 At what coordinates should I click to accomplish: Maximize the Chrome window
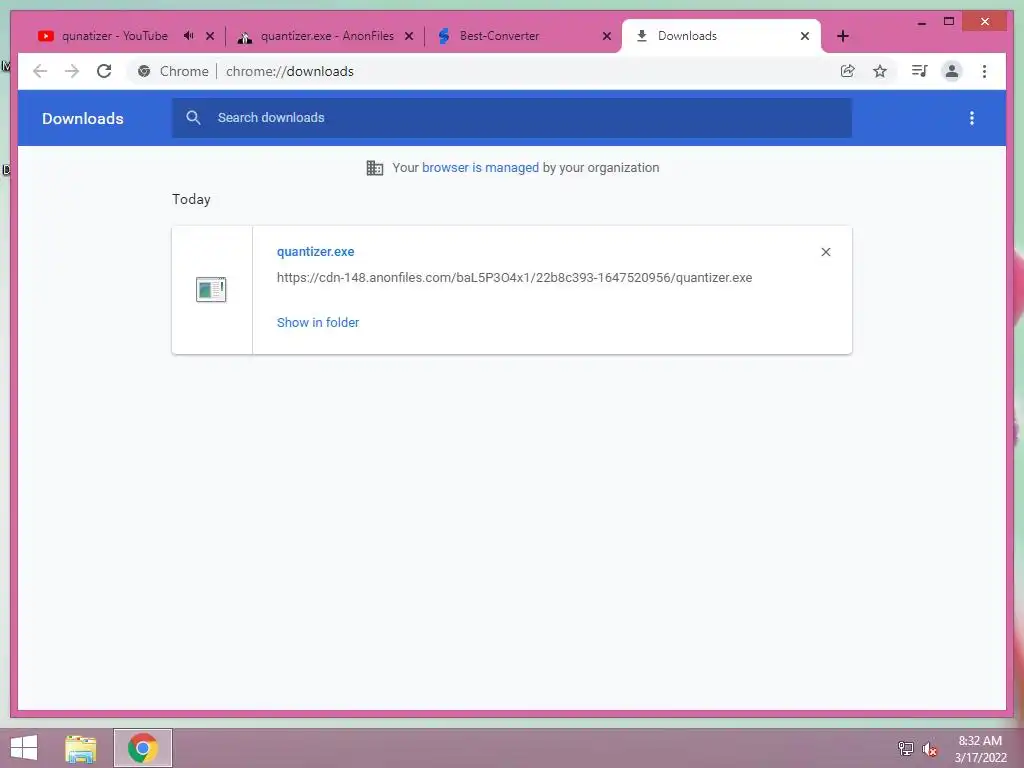[949, 22]
